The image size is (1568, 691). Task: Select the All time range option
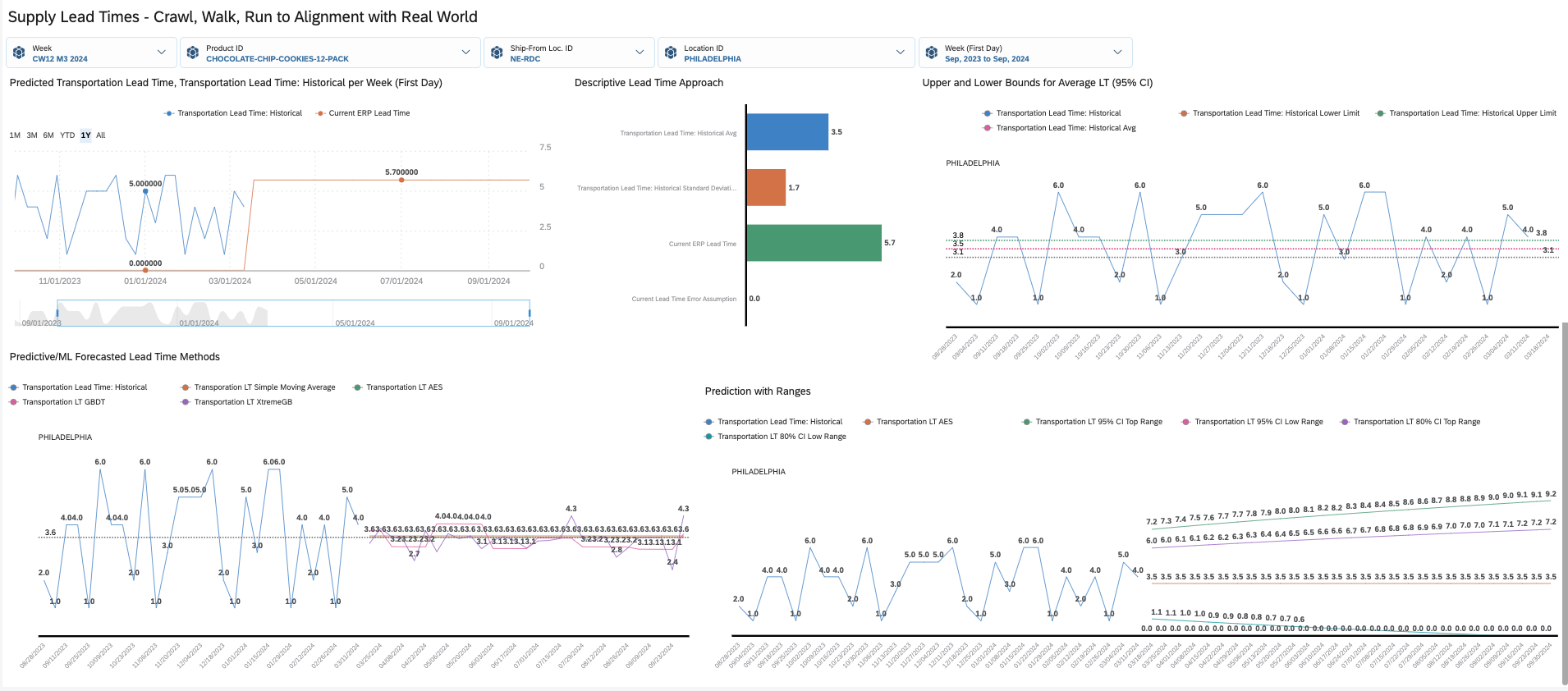point(101,135)
